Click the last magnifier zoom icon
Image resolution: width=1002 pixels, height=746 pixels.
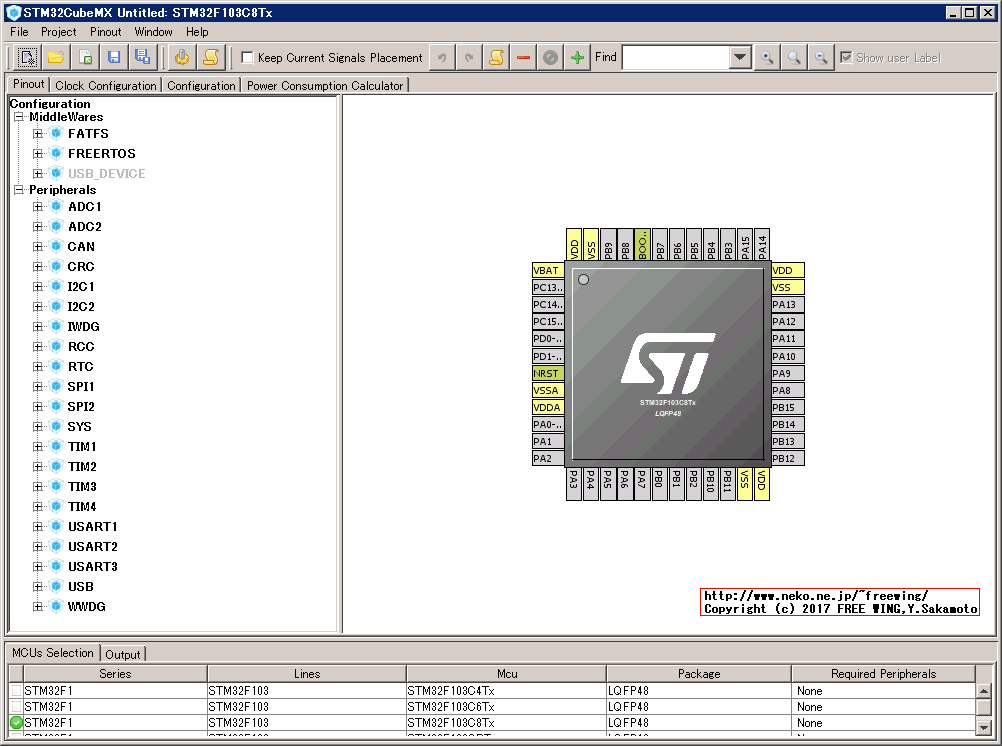(x=821, y=58)
